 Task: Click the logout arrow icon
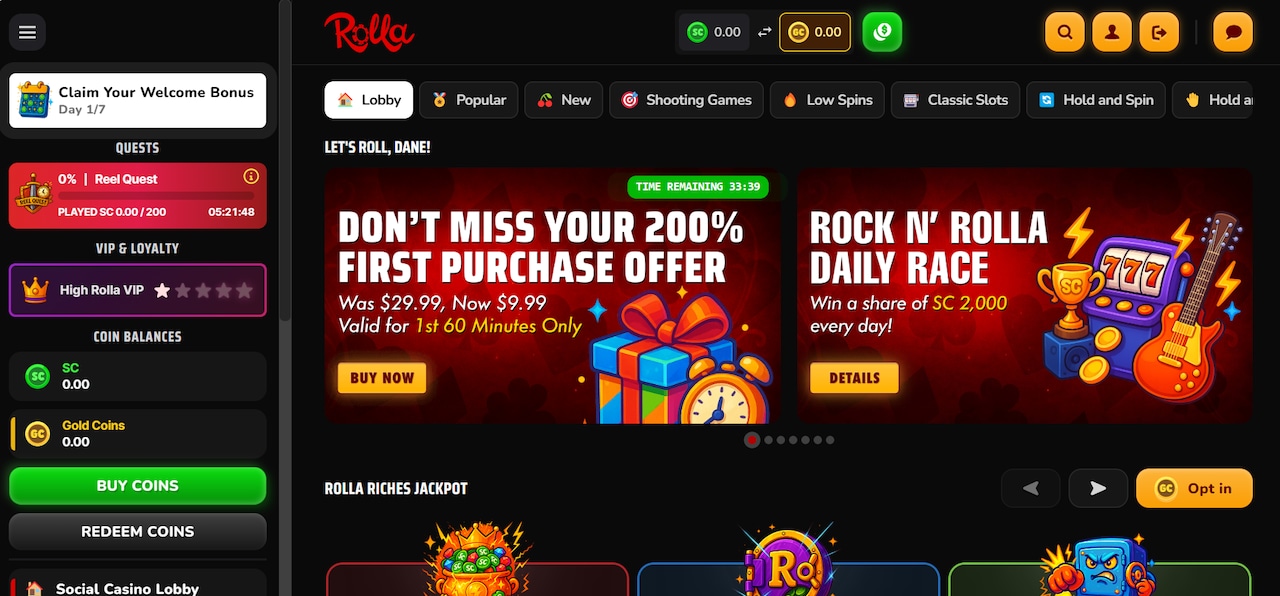tap(1159, 32)
